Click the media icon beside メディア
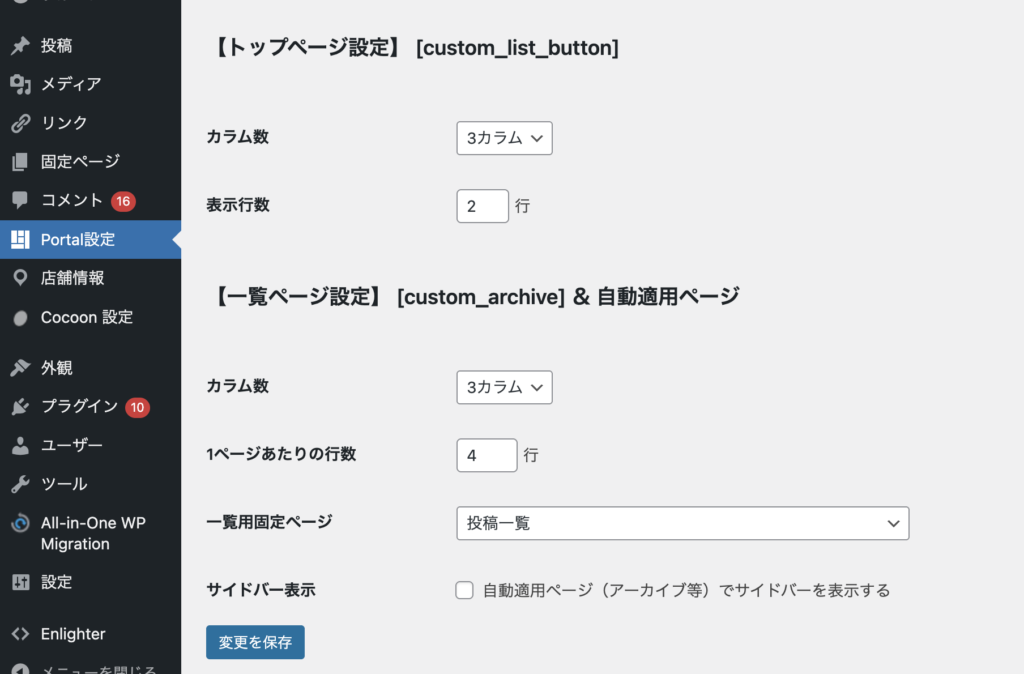 20,84
